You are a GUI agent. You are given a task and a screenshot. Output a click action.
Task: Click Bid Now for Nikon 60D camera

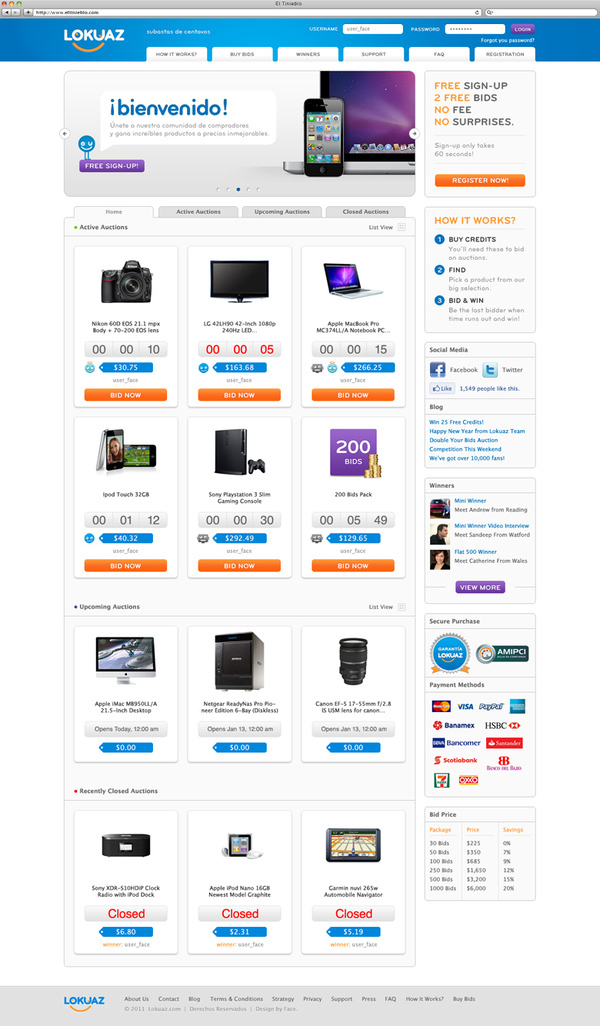coord(126,395)
